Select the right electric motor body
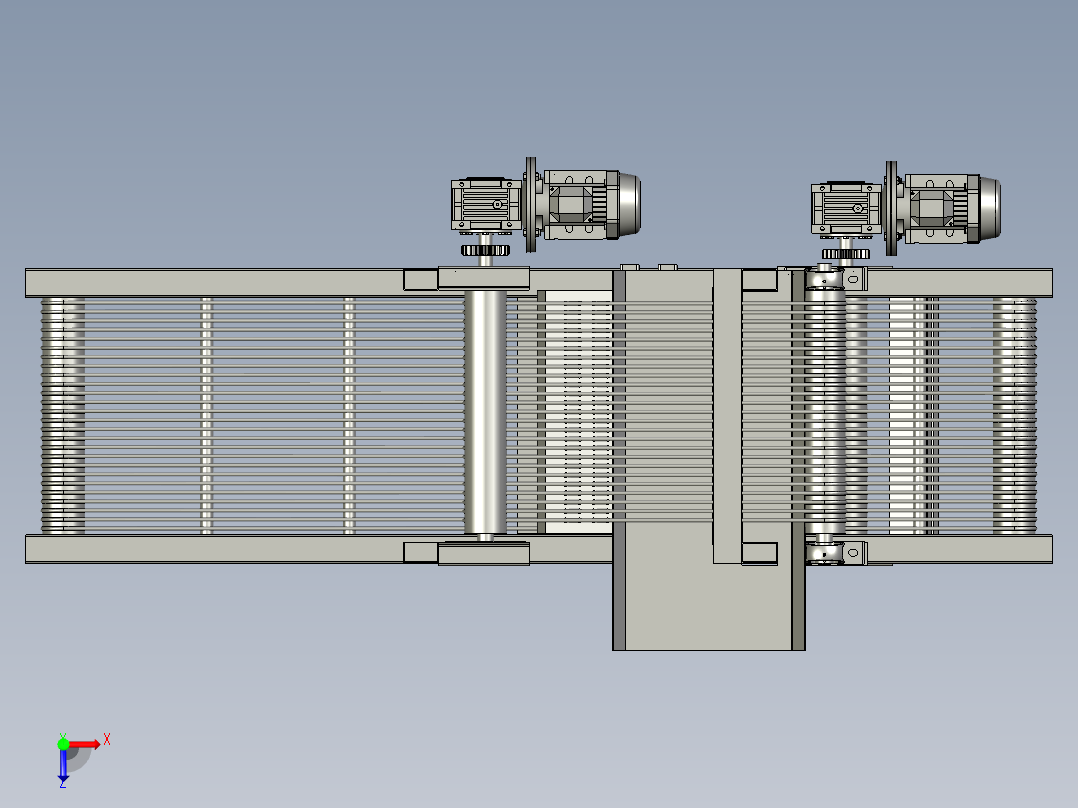Viewport: 1078px width, 808px height. (952, 208)
